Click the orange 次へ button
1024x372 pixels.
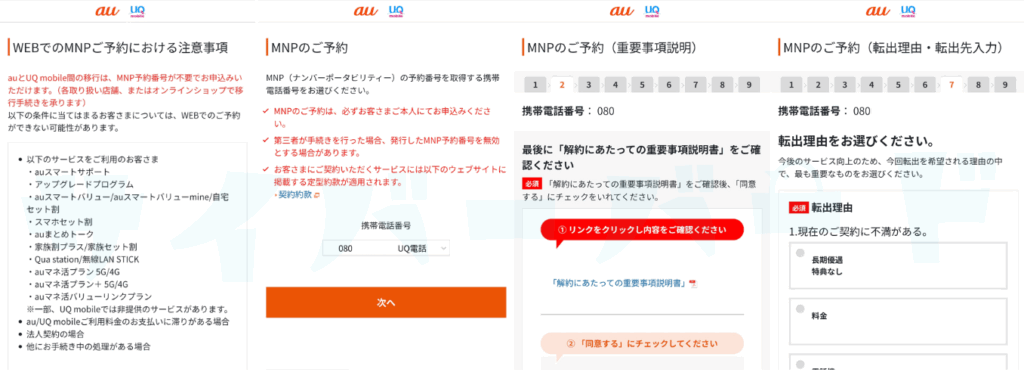click(386, 302)
